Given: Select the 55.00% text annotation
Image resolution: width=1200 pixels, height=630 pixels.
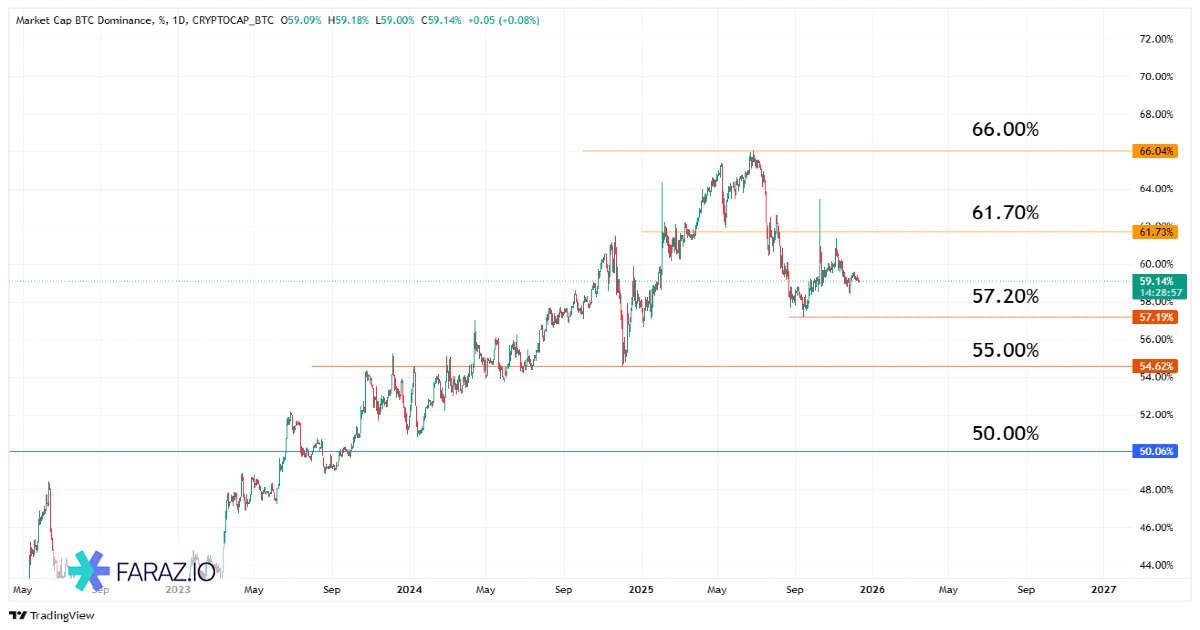Looking at the screenshot, I should [1005, 350].
